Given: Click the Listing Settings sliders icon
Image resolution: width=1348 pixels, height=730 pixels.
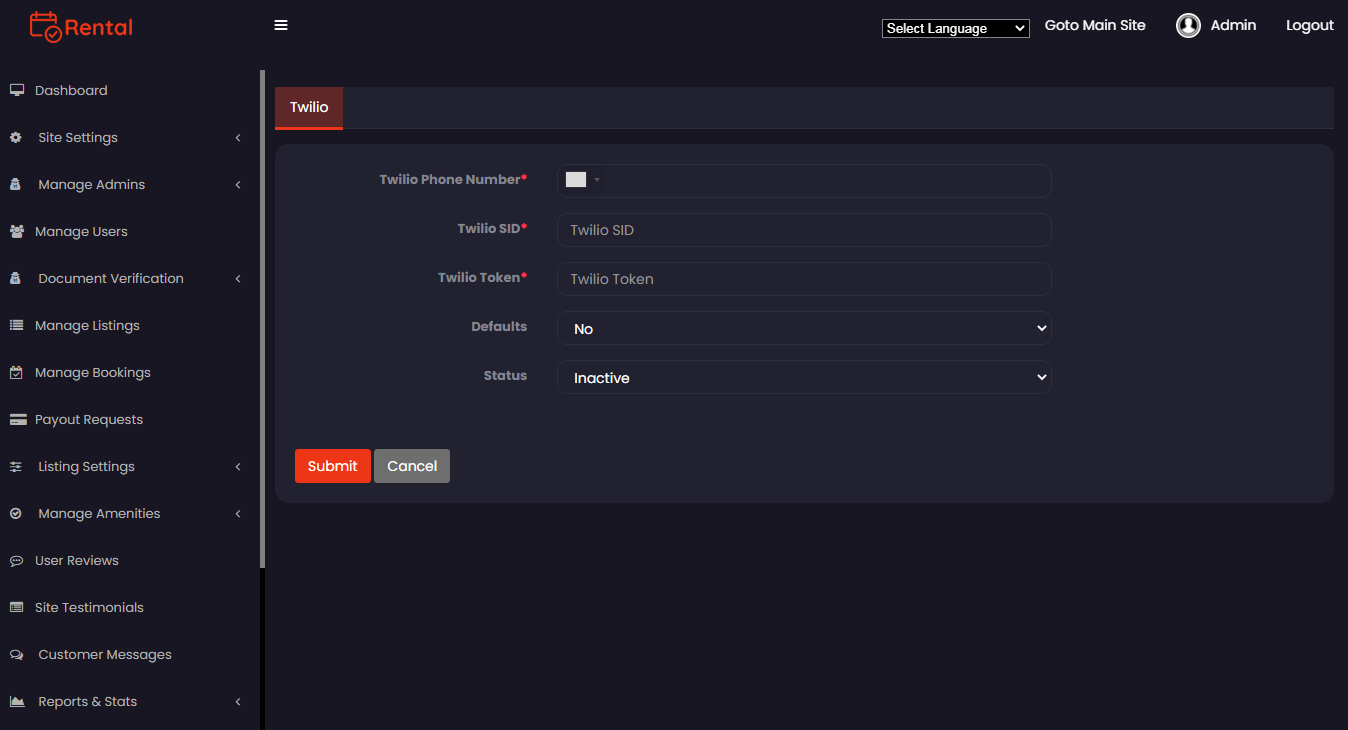Looking at the screenshot, I should coord(16,466).
